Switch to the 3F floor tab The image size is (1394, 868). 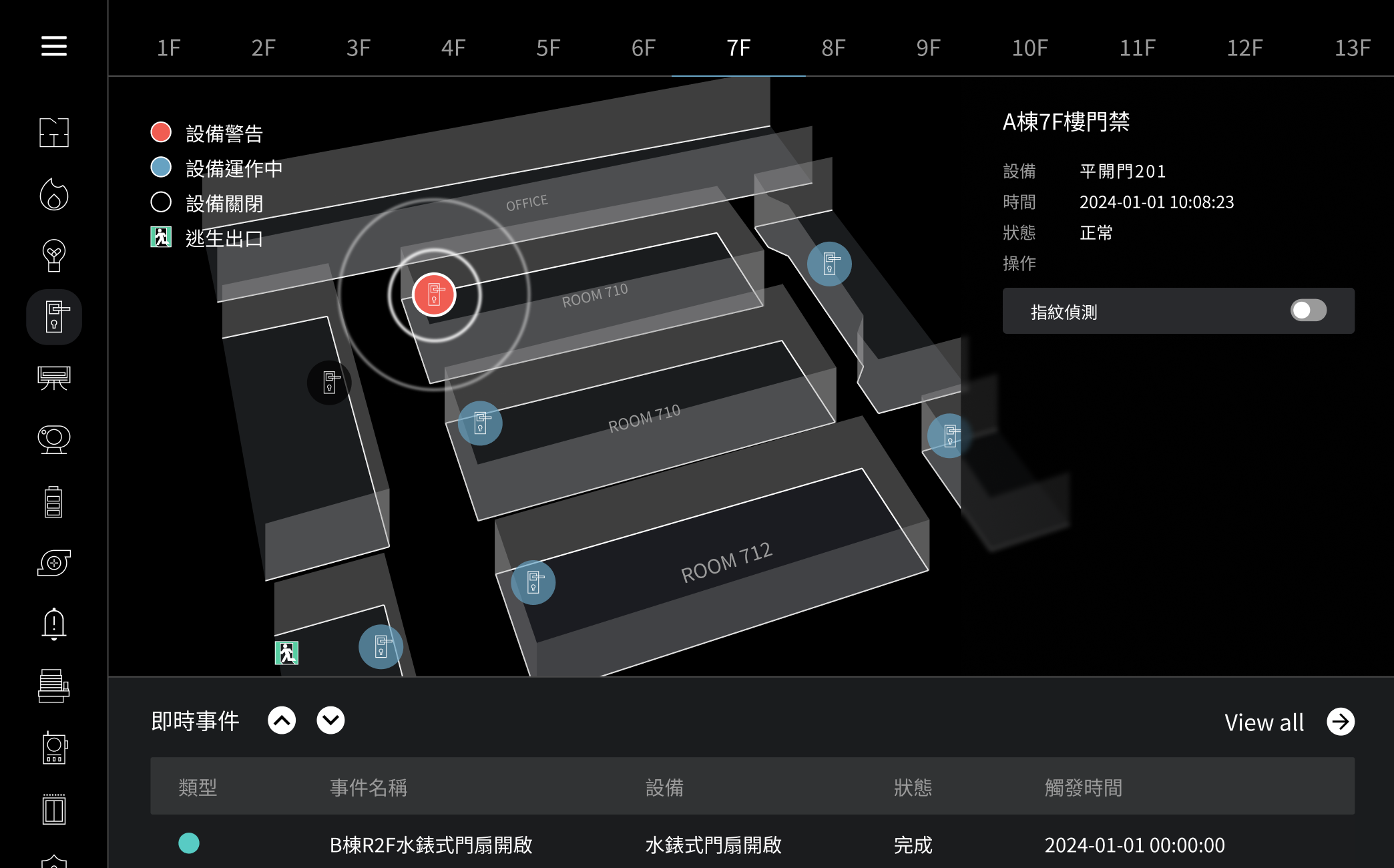point(359,48)
